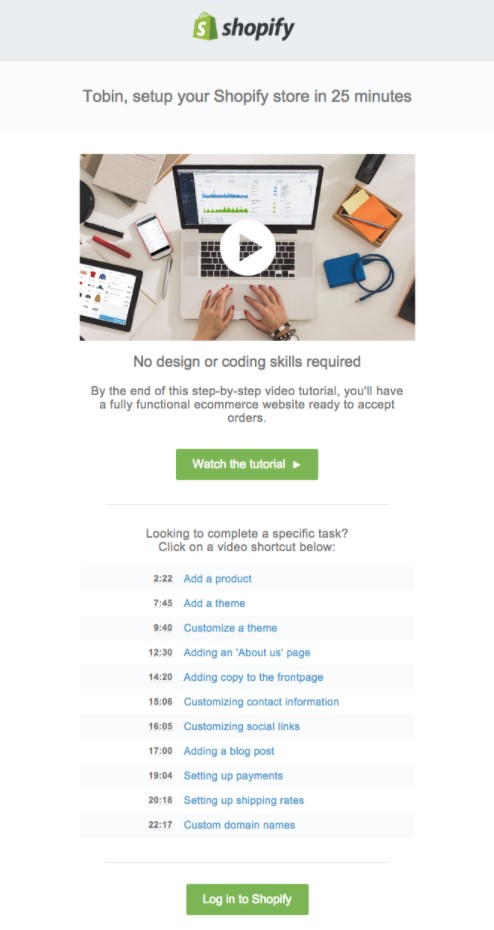Open the Add a product video shortcut

[218, 579]
